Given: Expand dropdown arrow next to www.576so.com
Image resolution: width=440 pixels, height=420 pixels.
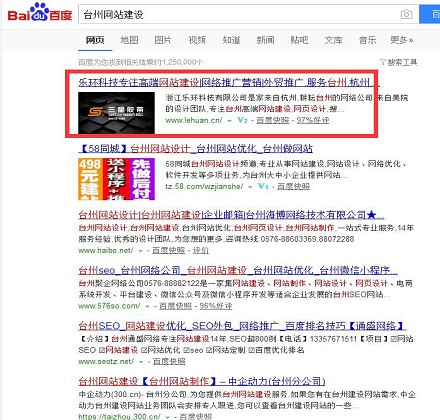Looking at the screenshot, I should point(147,306).
